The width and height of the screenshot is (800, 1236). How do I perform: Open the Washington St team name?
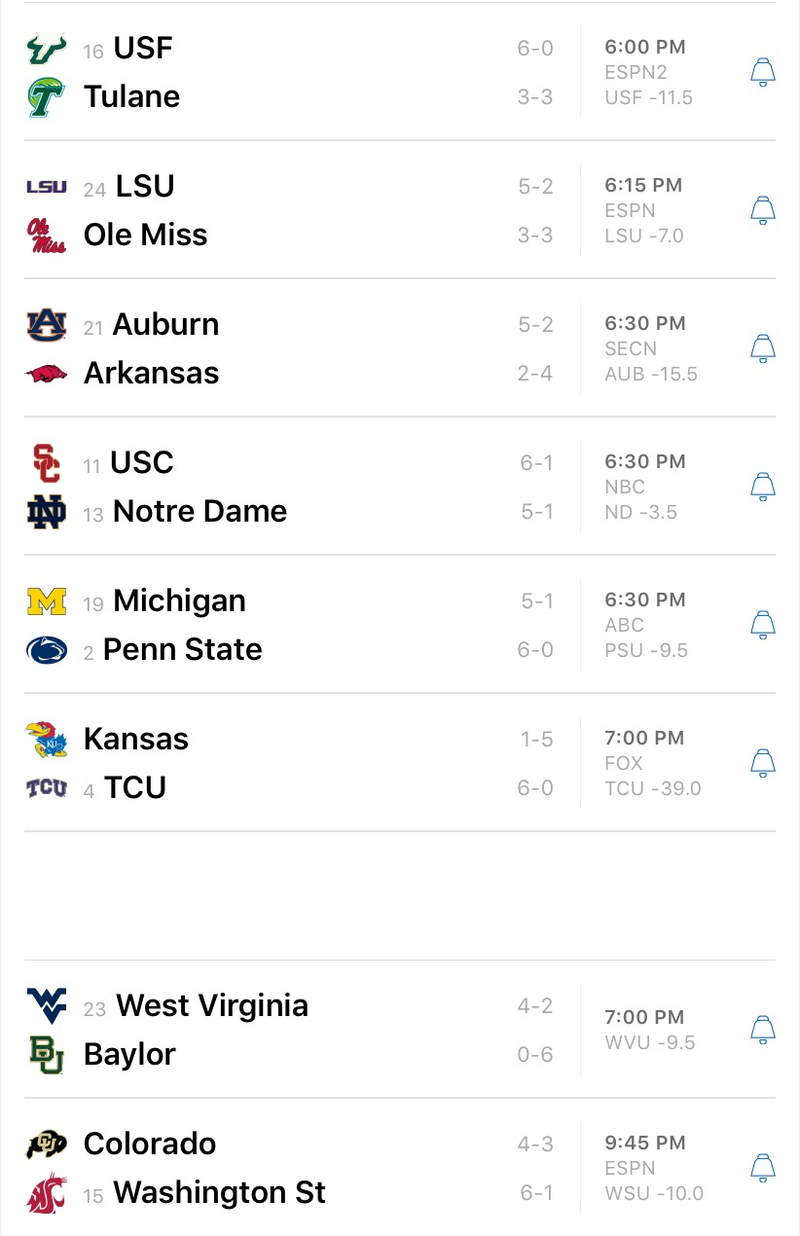[220, 1193]
